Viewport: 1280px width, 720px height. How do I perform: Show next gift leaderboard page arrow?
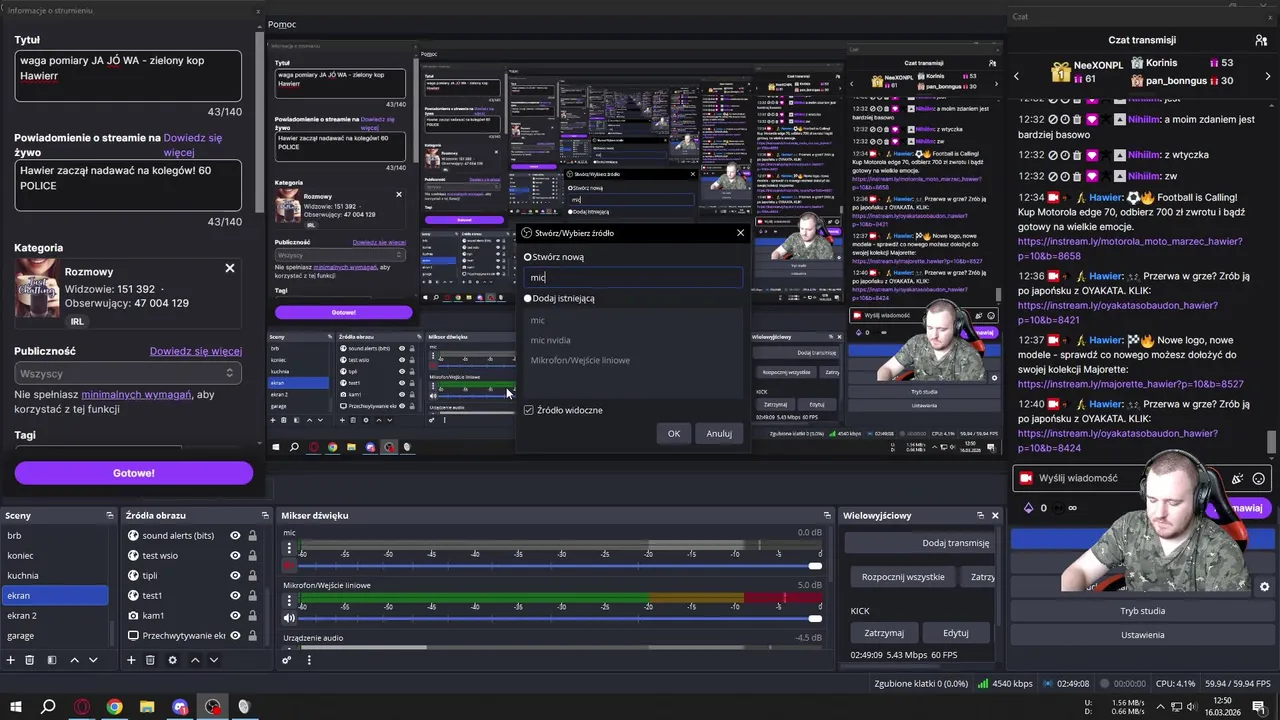1267,77
